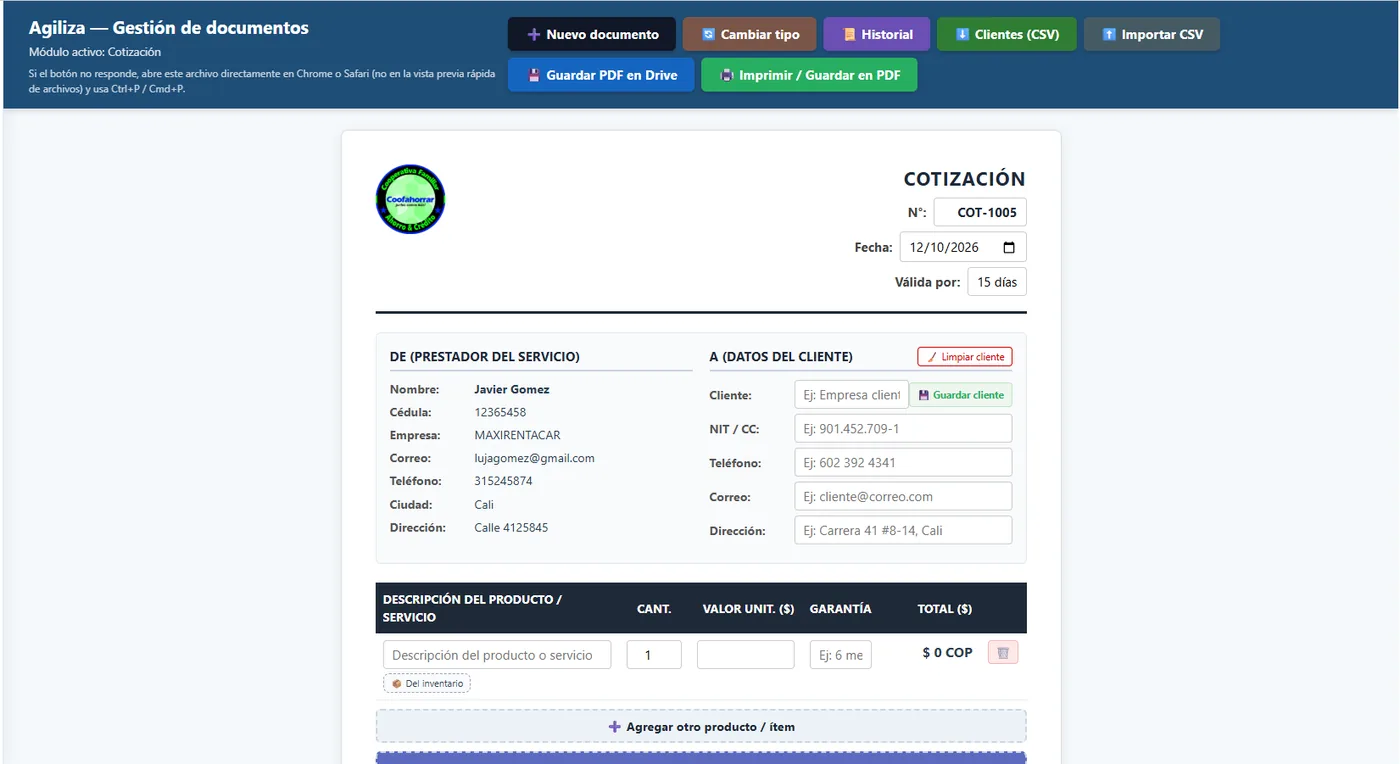Click the Módulo activo: Cotización label
Screen dimensions: 1400x764
pyautogui.click(x=95, y=52)
